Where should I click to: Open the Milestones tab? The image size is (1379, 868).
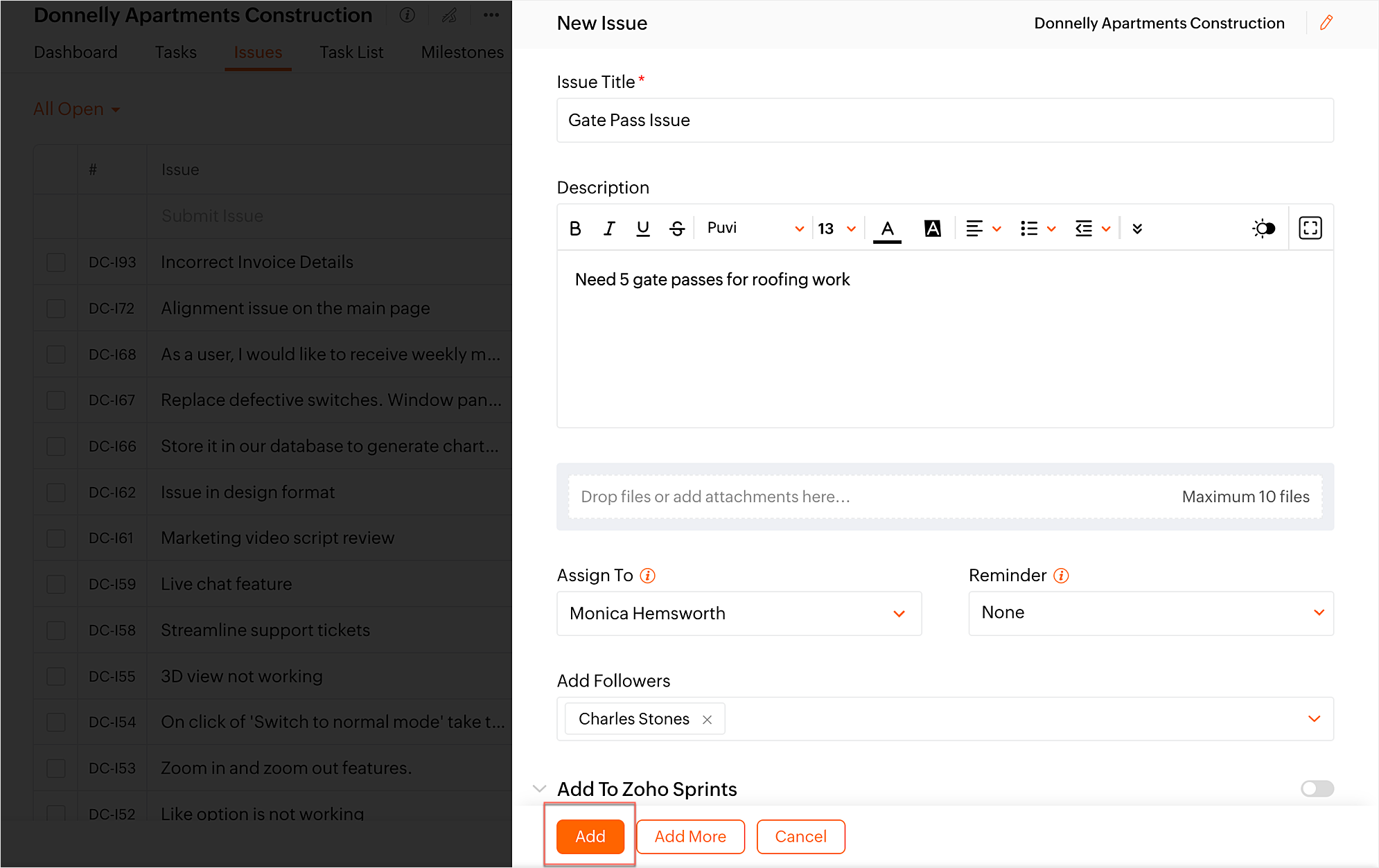coord(462,53)
